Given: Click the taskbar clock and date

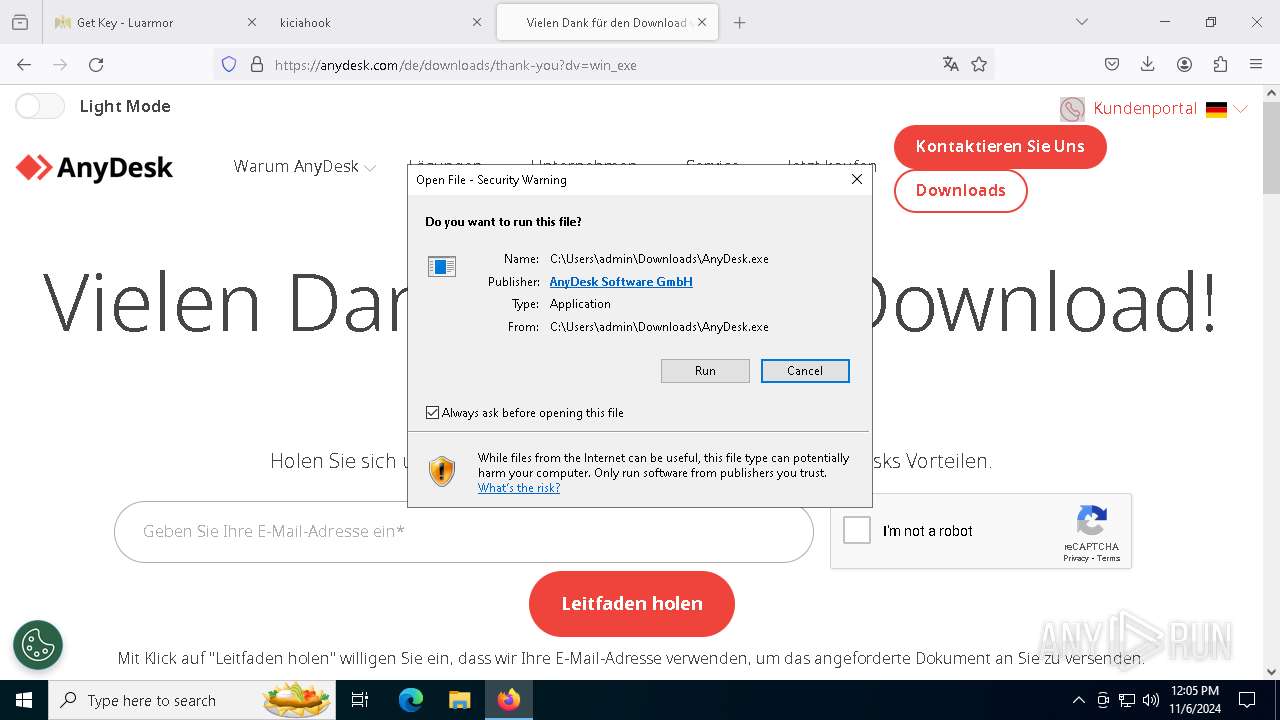Looking at the screenshot, I should coord(1194,700).
